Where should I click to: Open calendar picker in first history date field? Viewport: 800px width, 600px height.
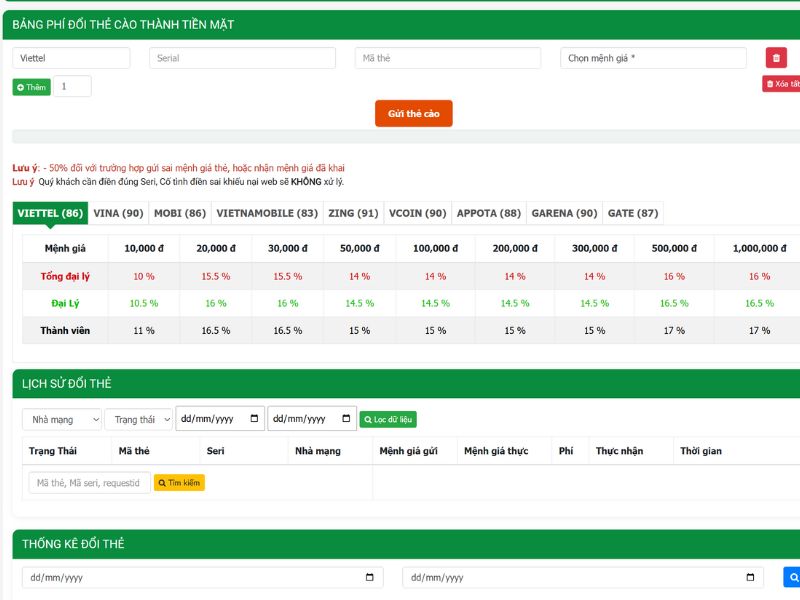point(254,418)
